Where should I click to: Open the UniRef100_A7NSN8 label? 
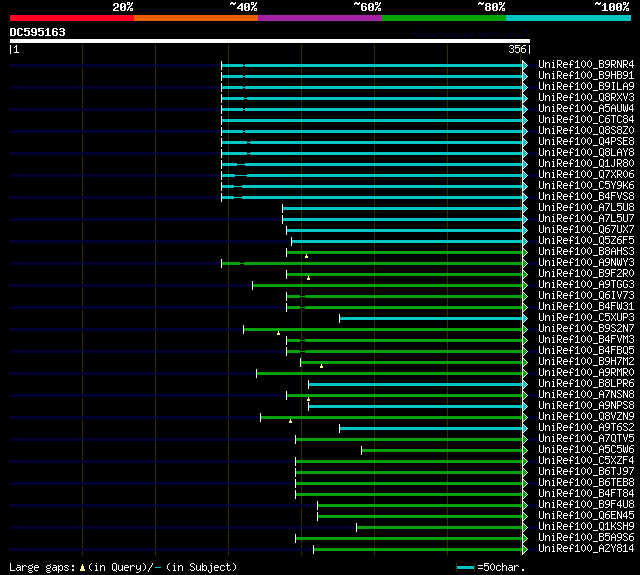(586, 395)
